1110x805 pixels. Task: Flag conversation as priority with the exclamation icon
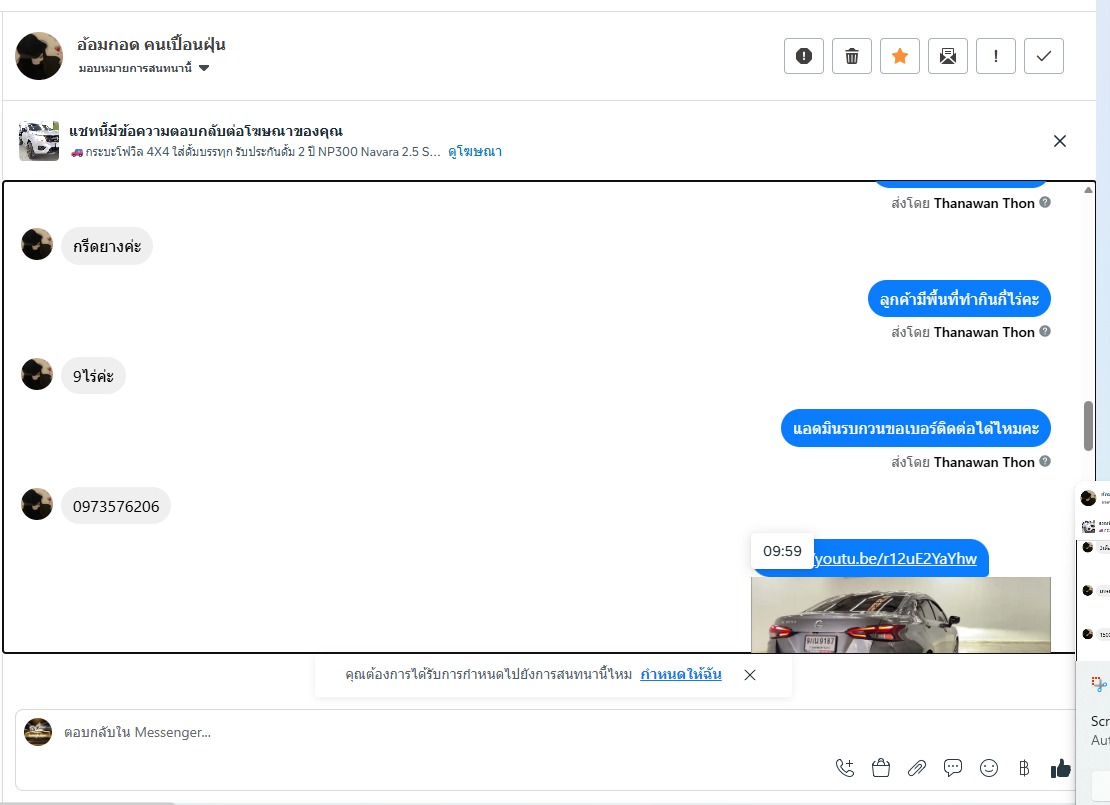pyautogui.click(x=996, y=56)
